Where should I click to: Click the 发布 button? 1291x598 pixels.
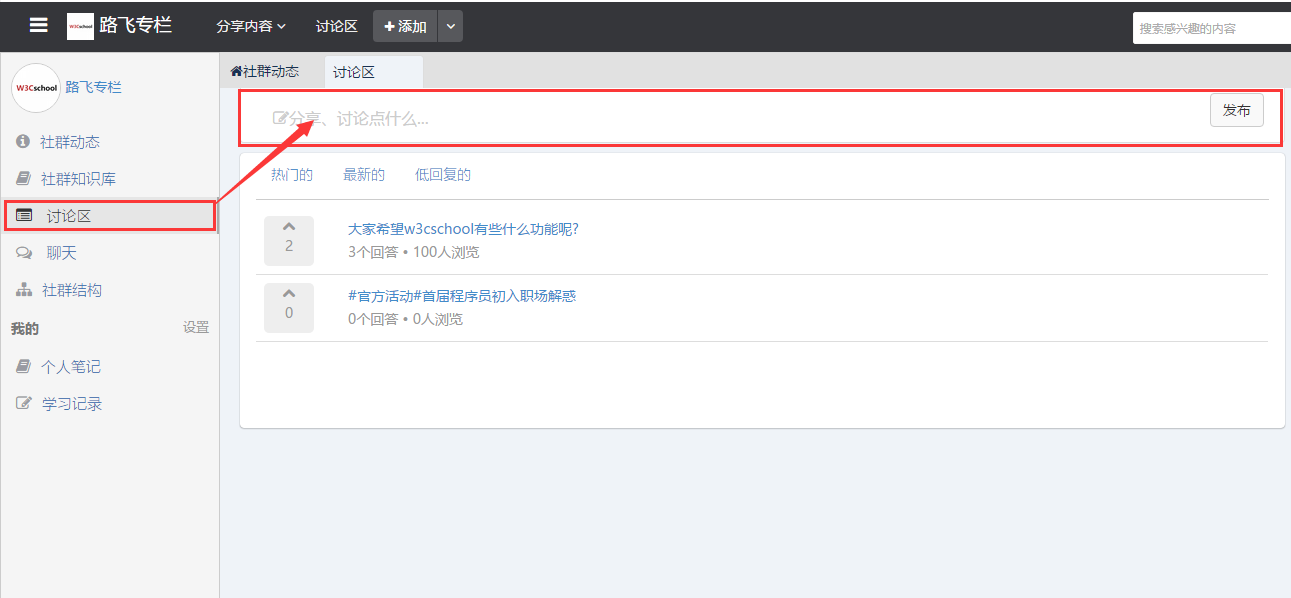[1236, 111]
